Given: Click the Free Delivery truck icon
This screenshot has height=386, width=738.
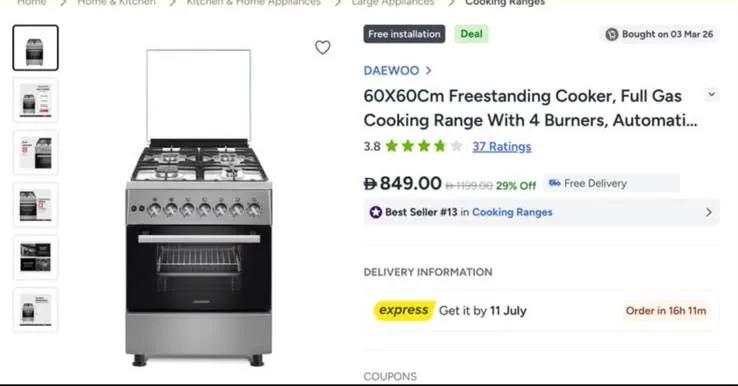Looking at the screenshot, I should 554,183.
